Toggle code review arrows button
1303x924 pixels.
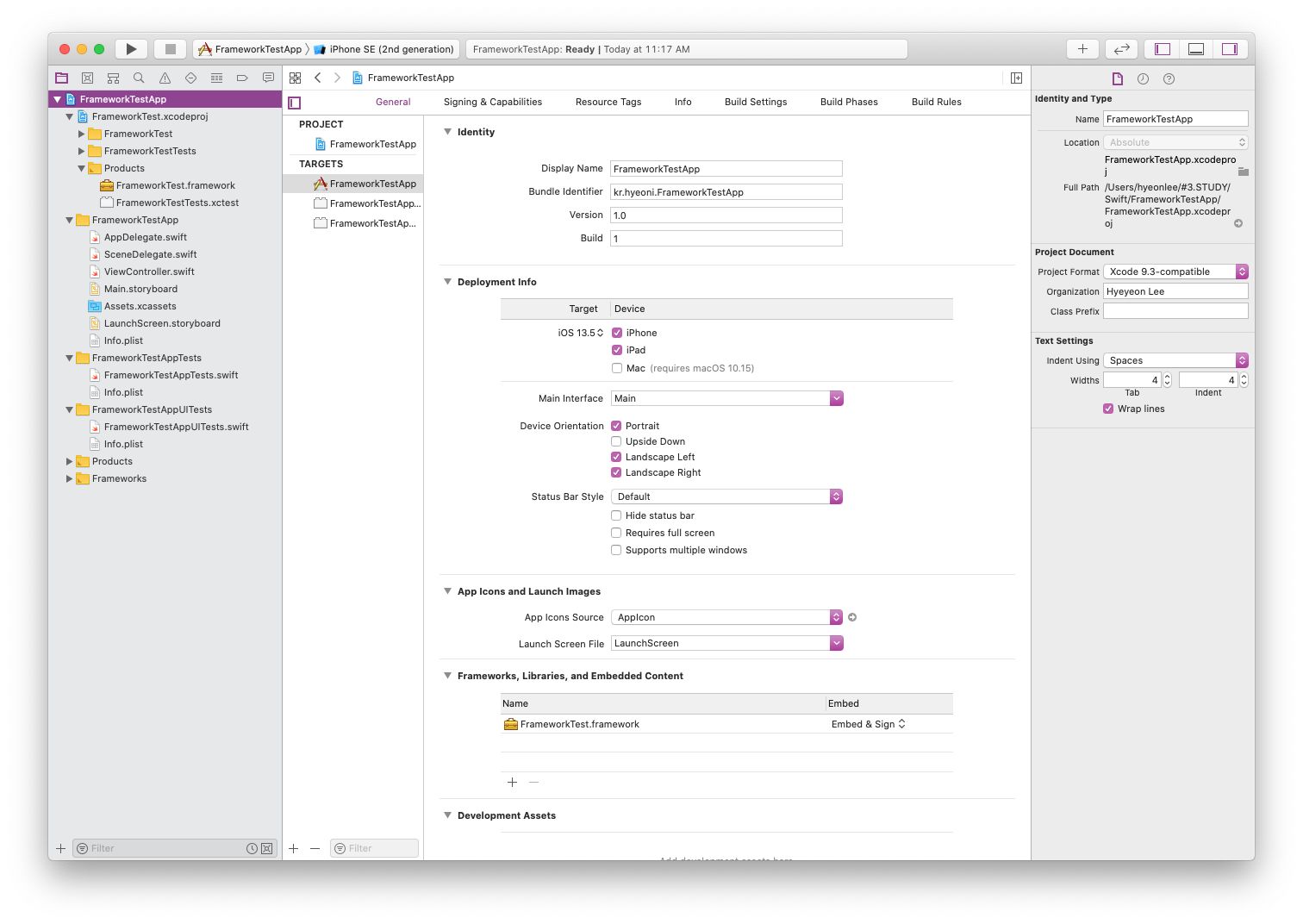[1122, 49]
